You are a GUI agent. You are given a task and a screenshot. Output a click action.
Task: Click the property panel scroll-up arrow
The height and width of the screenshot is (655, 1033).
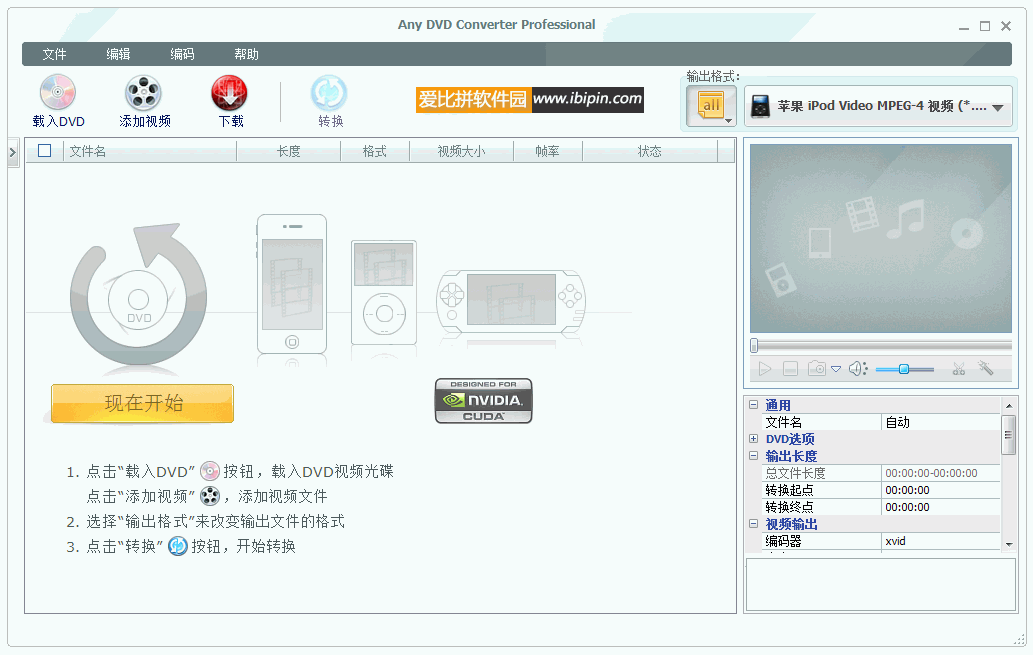[x=1009, y=405]
